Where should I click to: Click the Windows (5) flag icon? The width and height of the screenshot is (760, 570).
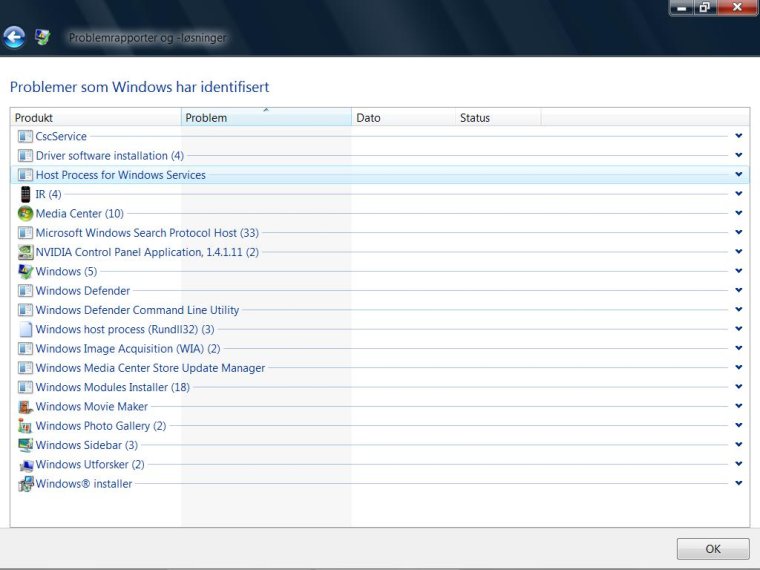25,271
